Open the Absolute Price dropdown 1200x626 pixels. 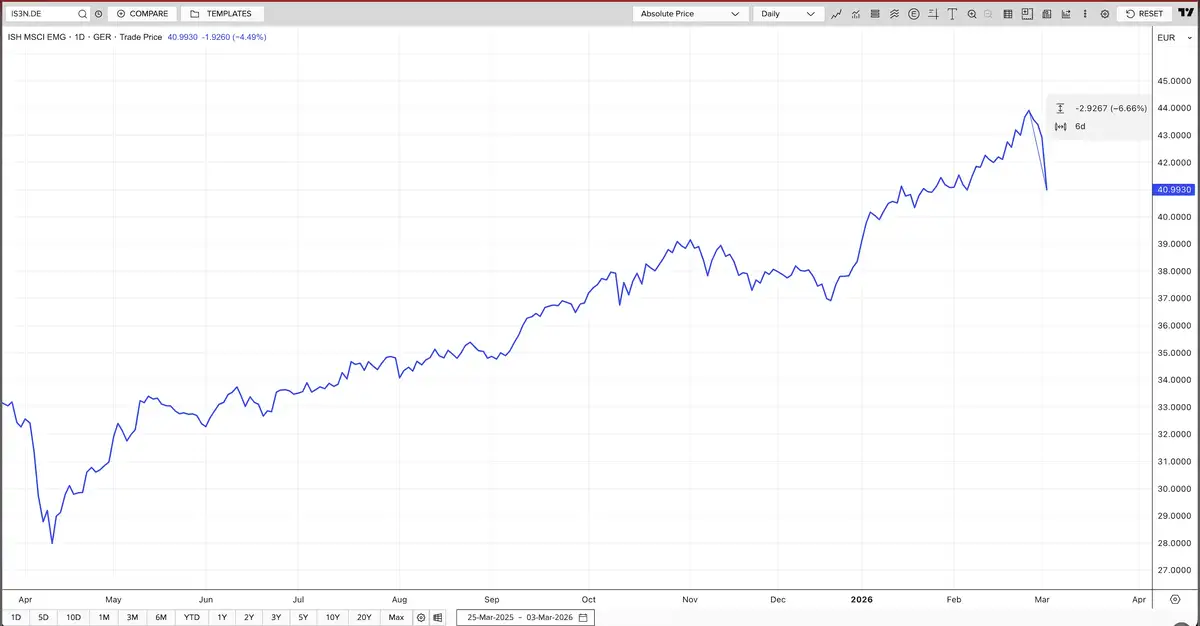(690, 14)
